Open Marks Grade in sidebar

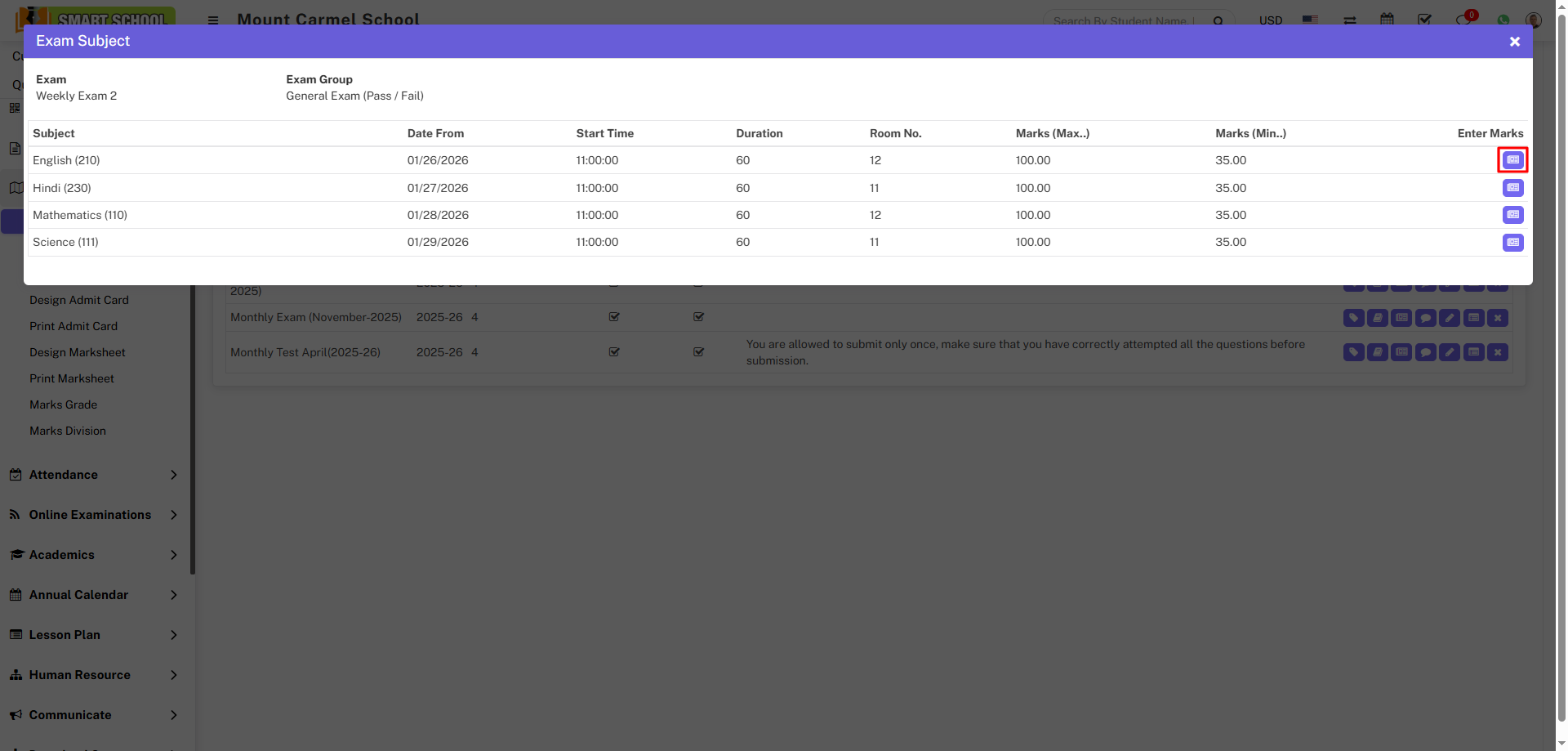pos(64,405)
